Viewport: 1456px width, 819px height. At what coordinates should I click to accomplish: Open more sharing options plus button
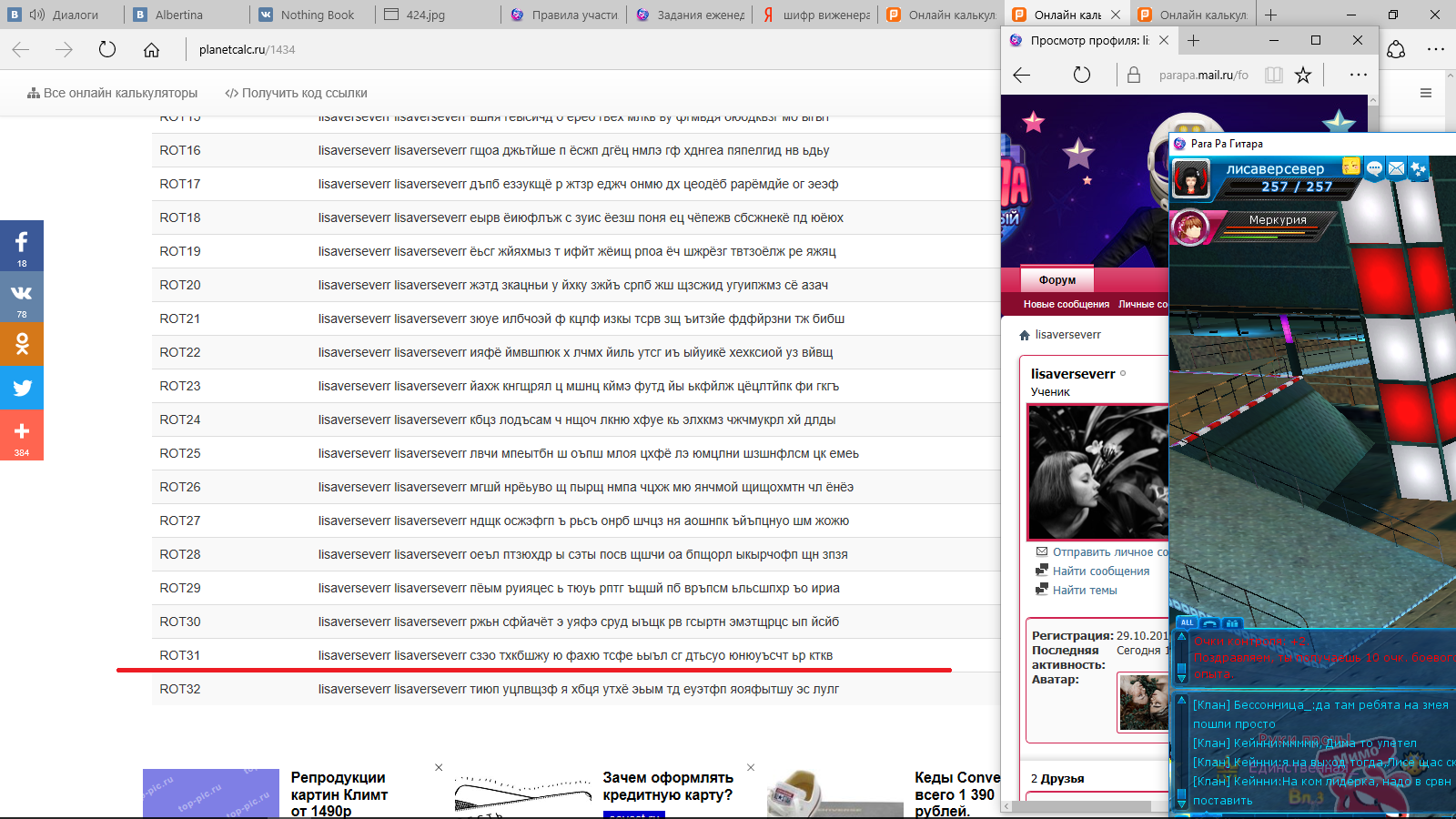[22, 435]
